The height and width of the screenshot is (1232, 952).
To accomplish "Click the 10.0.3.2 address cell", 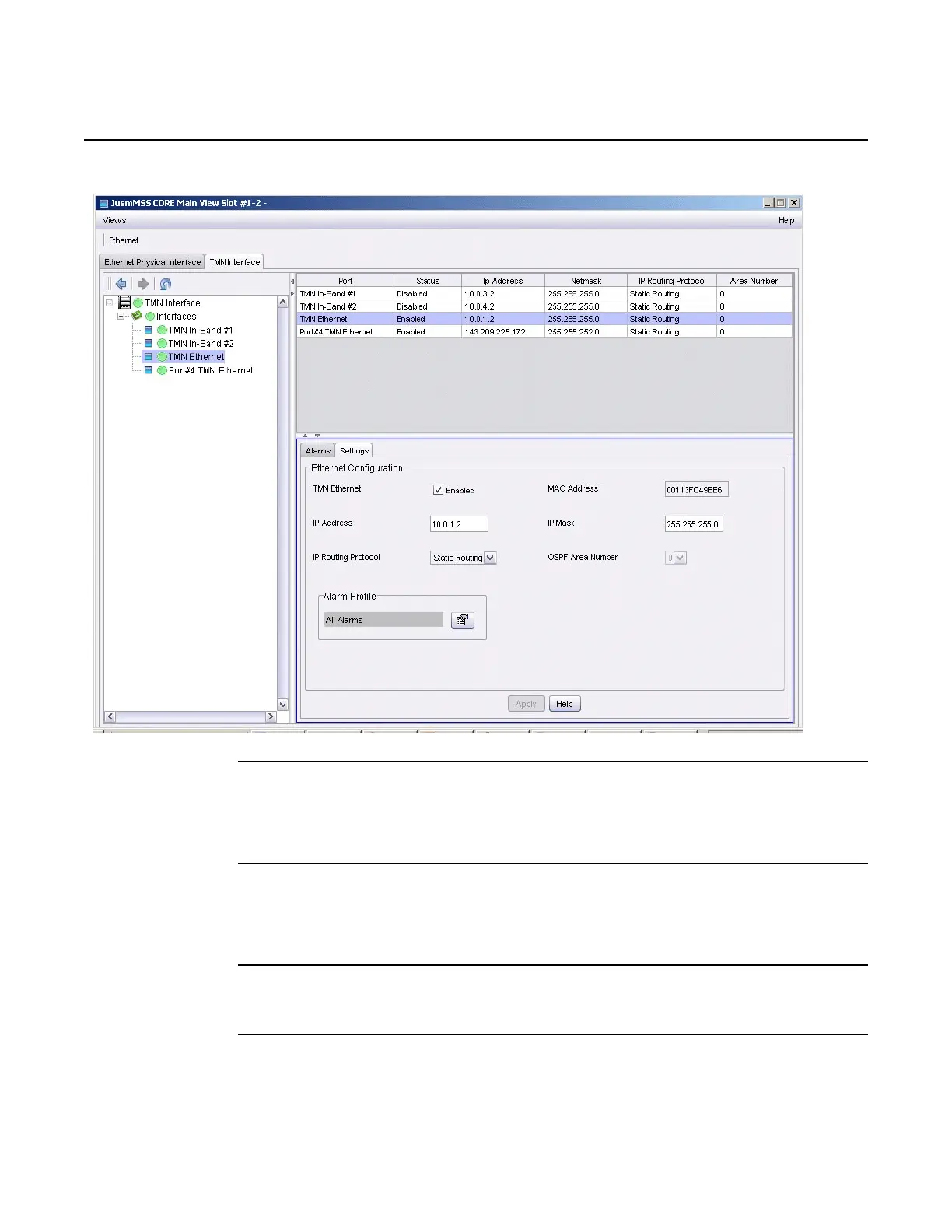I will tap(503, 294).
